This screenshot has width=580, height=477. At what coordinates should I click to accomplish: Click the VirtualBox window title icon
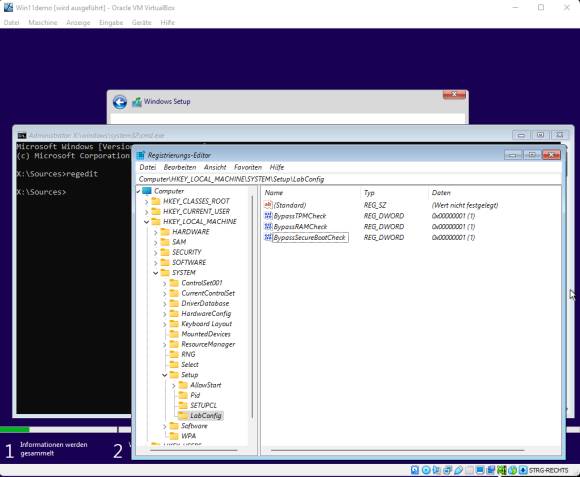coord(8,7)
